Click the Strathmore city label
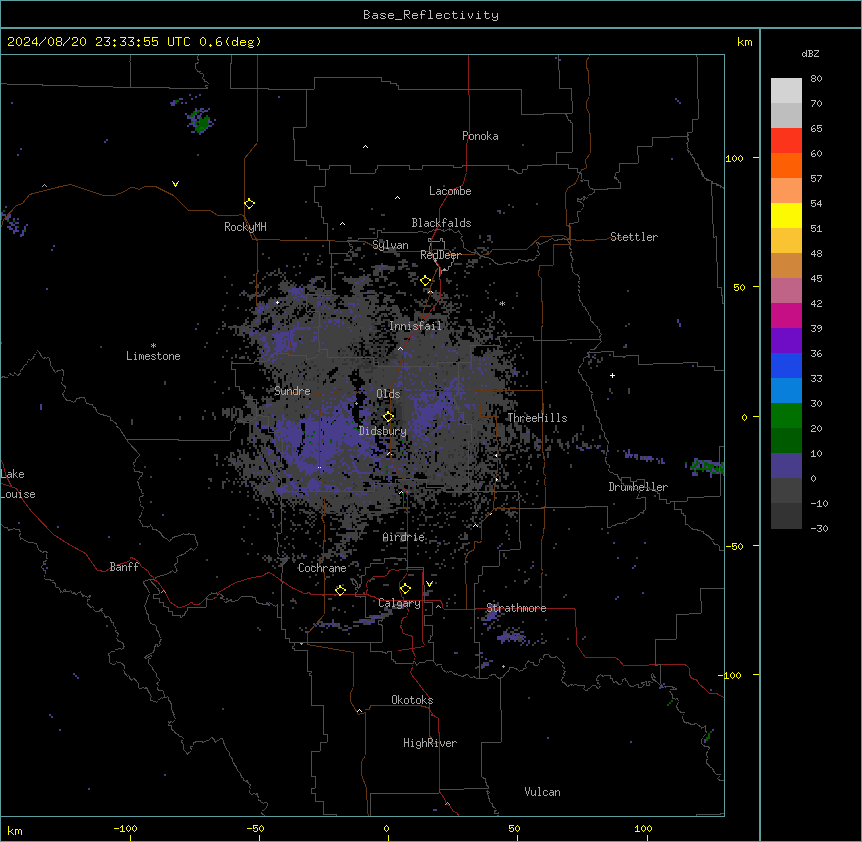 (x=516, y=608)
